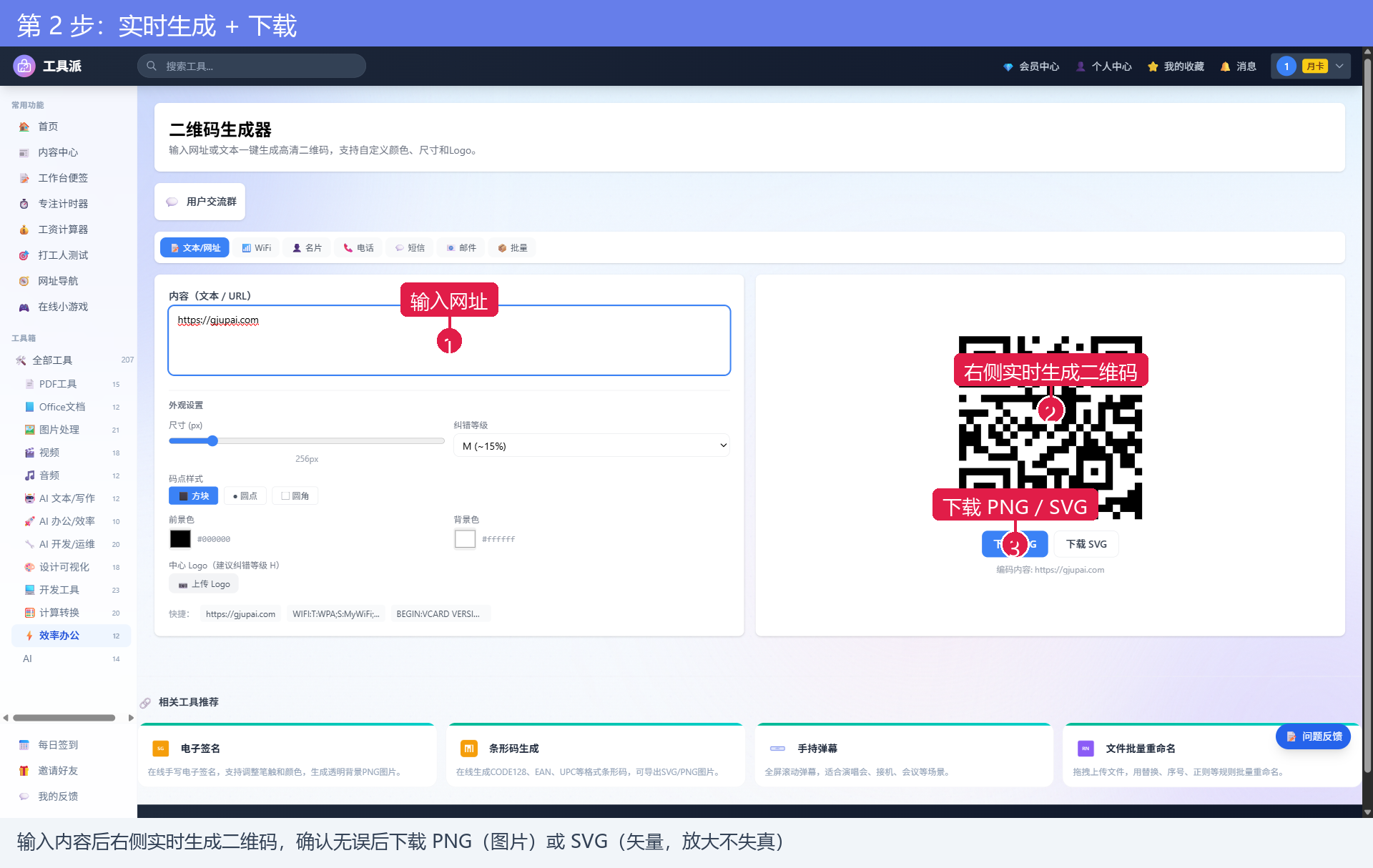Open the black 前景色 color swatch

[x=180, y=539]
